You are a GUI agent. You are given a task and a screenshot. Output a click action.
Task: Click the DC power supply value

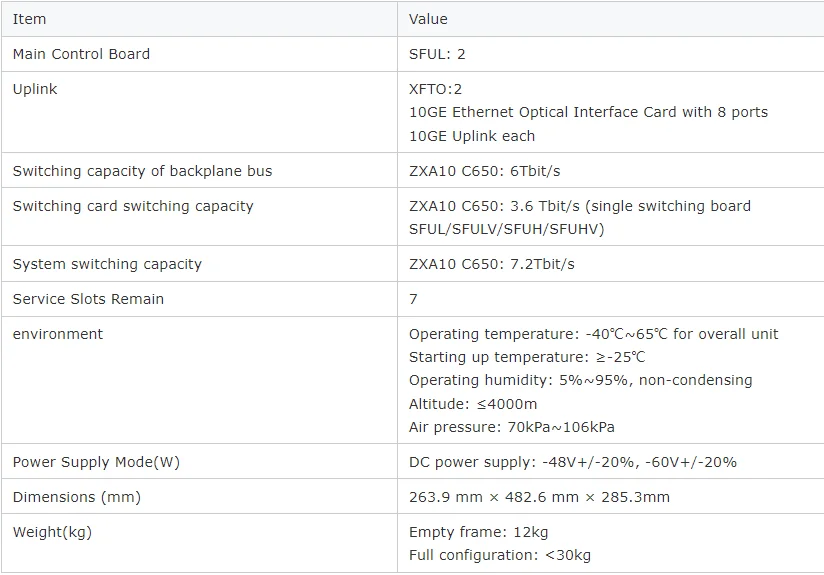[573, 462]
